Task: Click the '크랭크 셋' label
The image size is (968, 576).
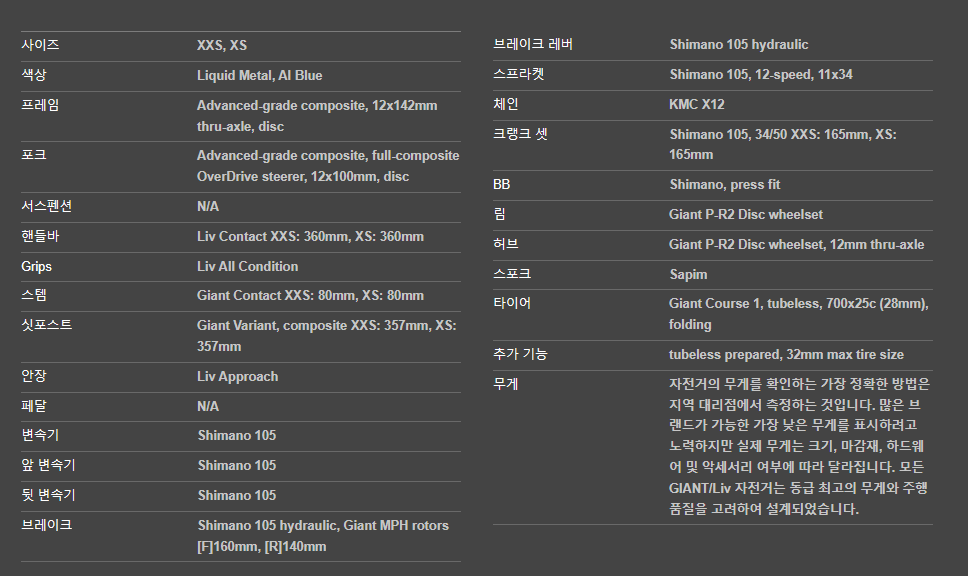Action: point(520,134)
